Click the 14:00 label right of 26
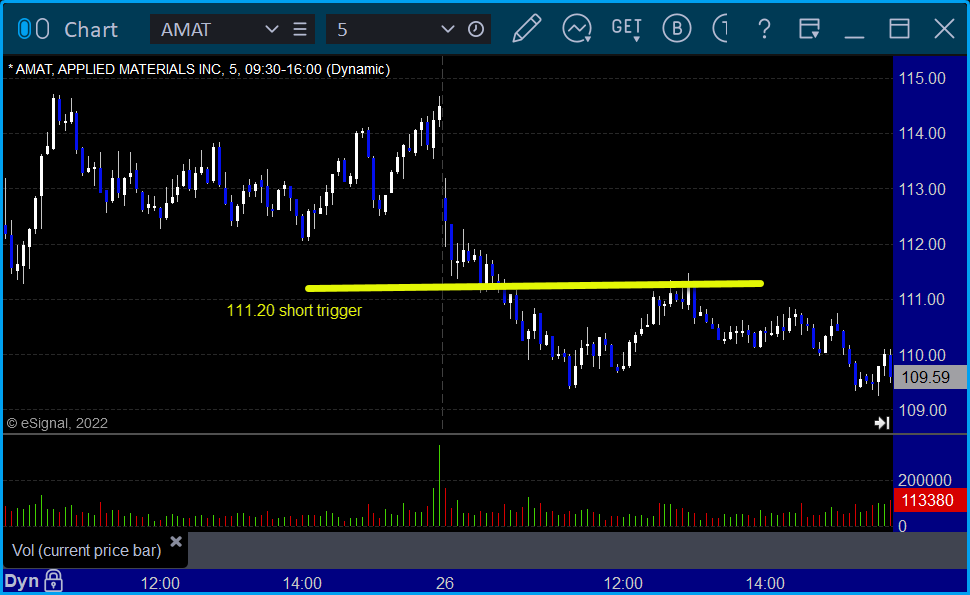The image size is (970, 595). pos(765,583)
